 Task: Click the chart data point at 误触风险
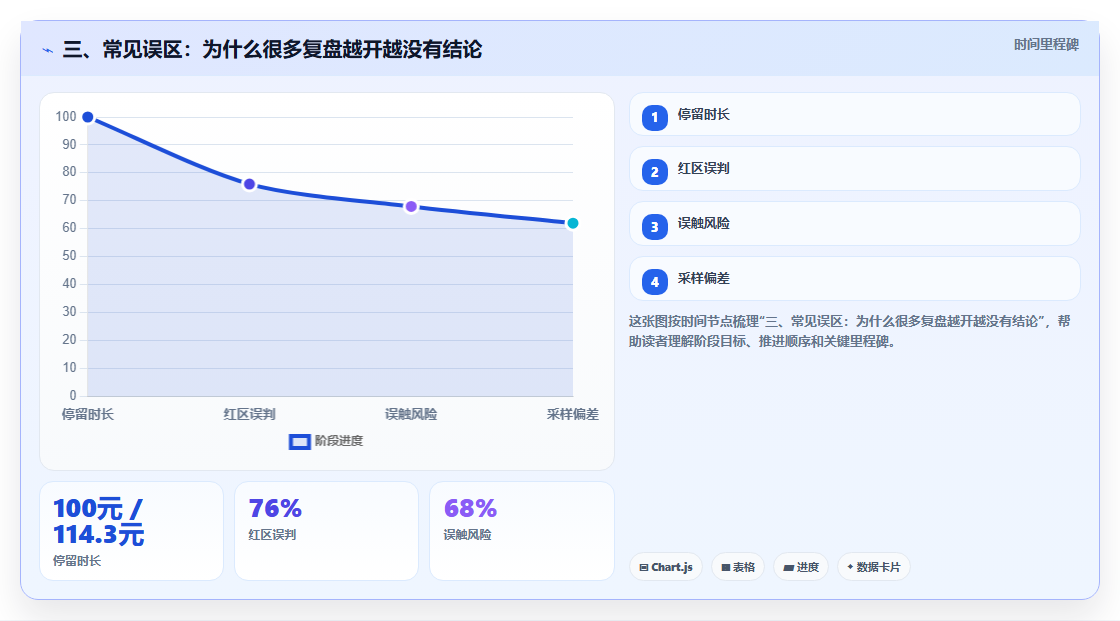(x=411, y=207)
